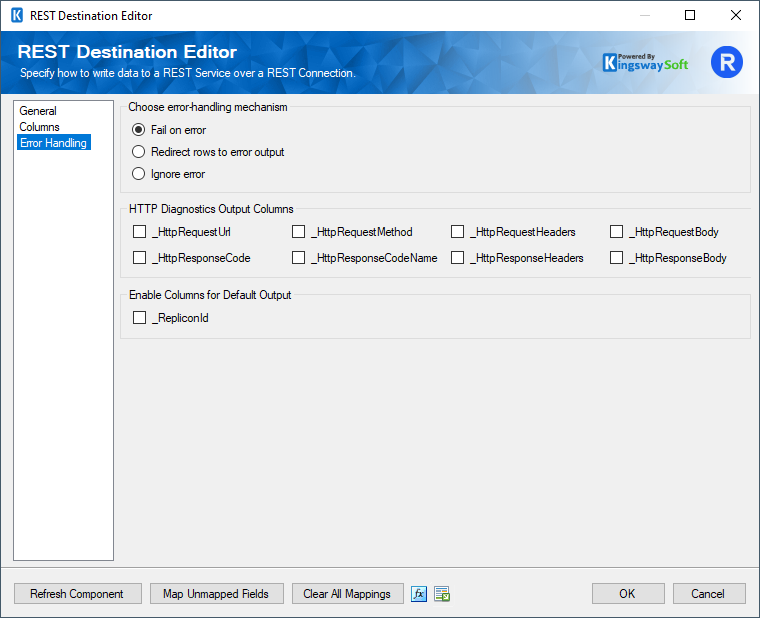Click the Refresh Component button
The height and width of the screenshot is (618, 760).
(x=78, y=594)
